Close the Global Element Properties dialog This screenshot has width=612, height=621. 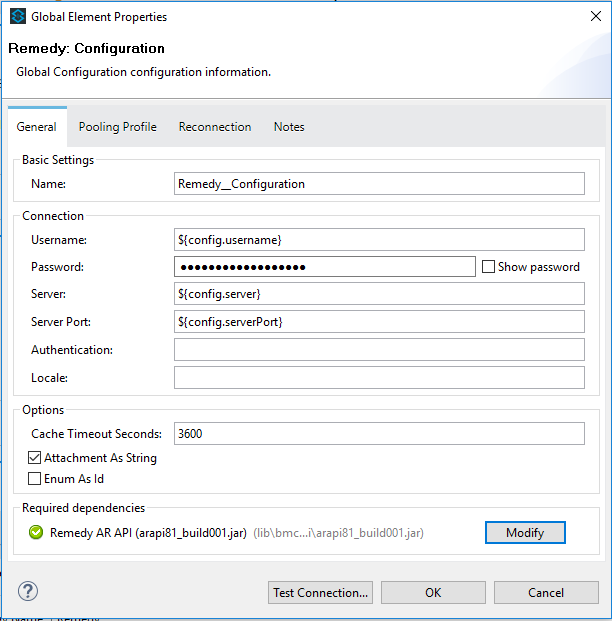click(596, 16)
